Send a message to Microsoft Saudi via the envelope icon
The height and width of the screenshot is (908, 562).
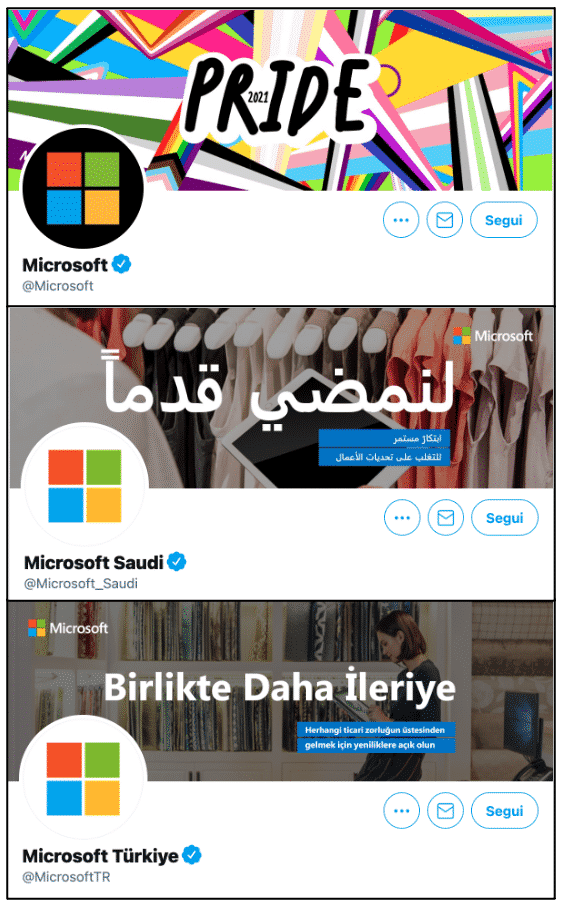[x=446, y=518]
